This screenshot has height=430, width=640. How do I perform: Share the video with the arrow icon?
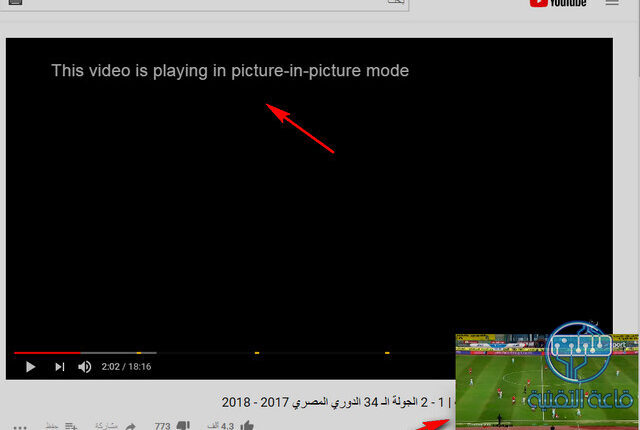pyautogui.click(x=130, y=426)
